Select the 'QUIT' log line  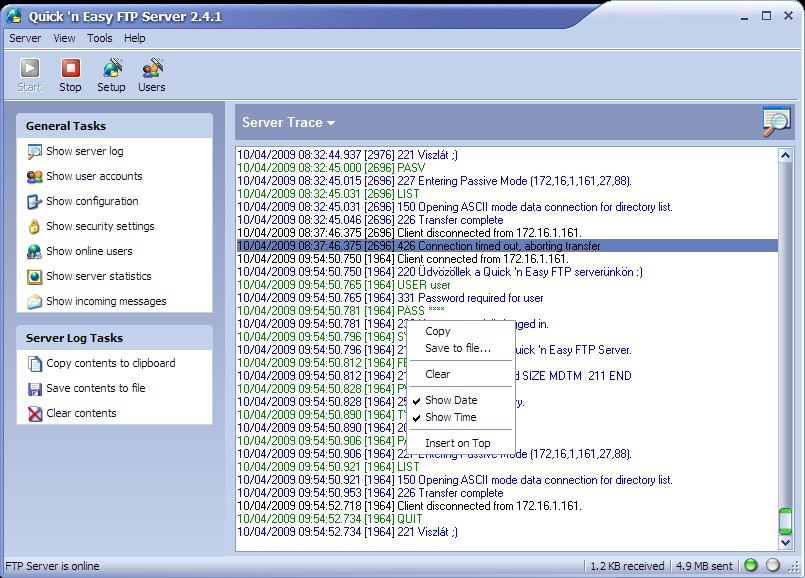coord(330,519)
